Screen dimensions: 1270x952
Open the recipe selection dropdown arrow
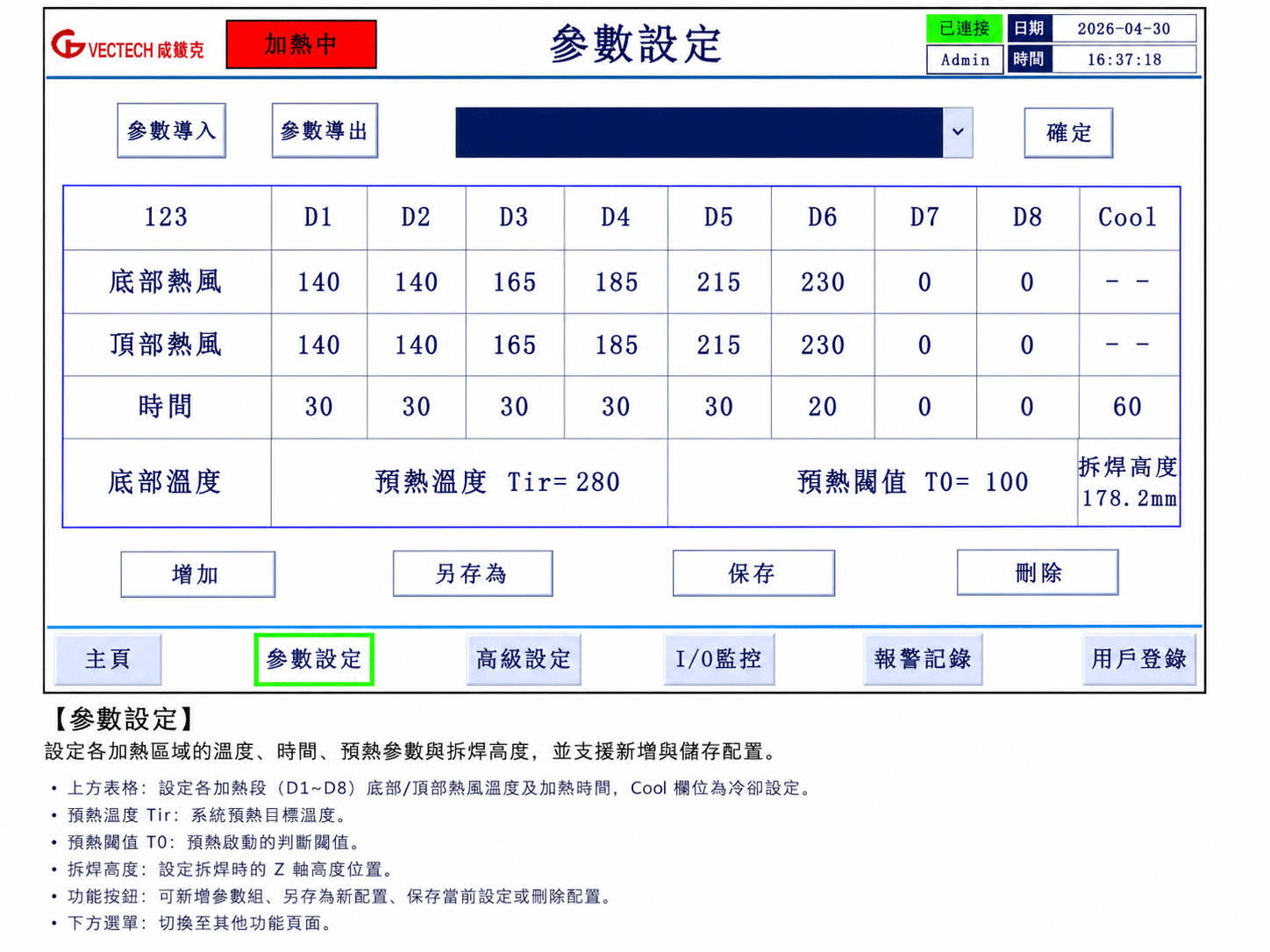pyautogui.click(x=958, y=132)
